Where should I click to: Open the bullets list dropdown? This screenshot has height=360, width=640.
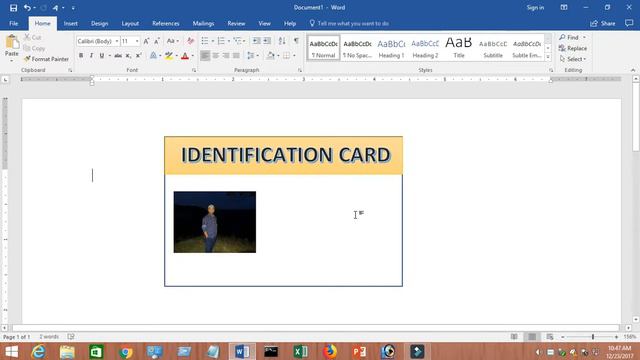pyautogui.click(x=213, y=41)
